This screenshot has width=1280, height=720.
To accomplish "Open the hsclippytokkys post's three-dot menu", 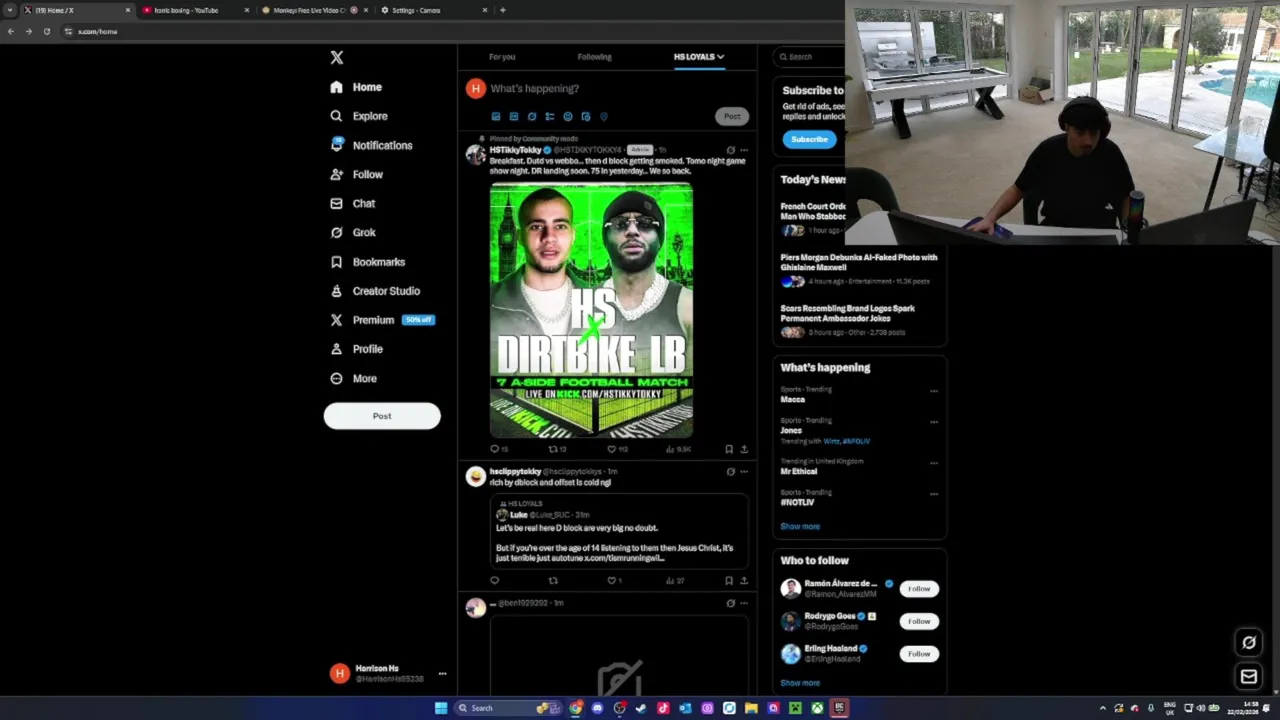I will (743, 471).
